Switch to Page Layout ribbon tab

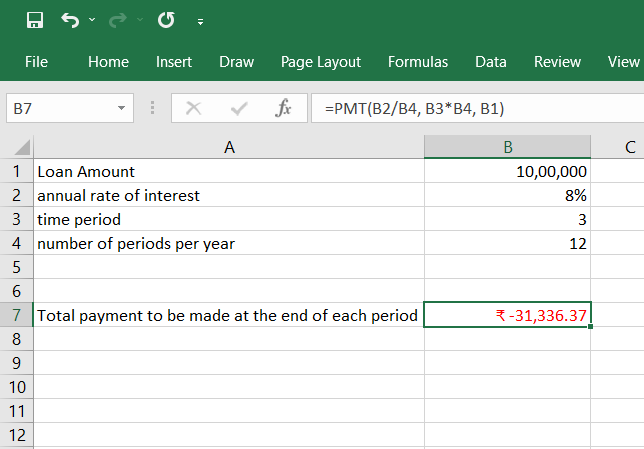321,62
